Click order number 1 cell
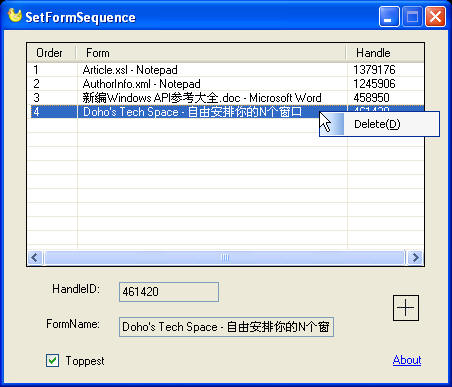The image size is (452, 387). point(36,70)
